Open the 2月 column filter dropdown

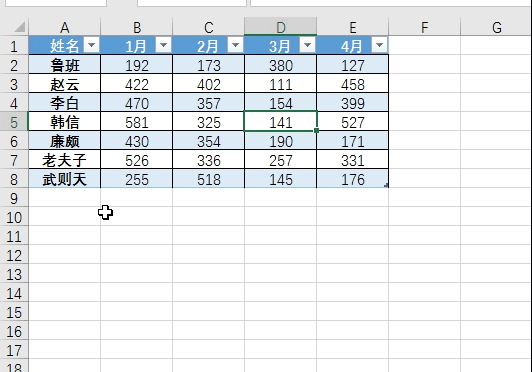pos(235,45)
